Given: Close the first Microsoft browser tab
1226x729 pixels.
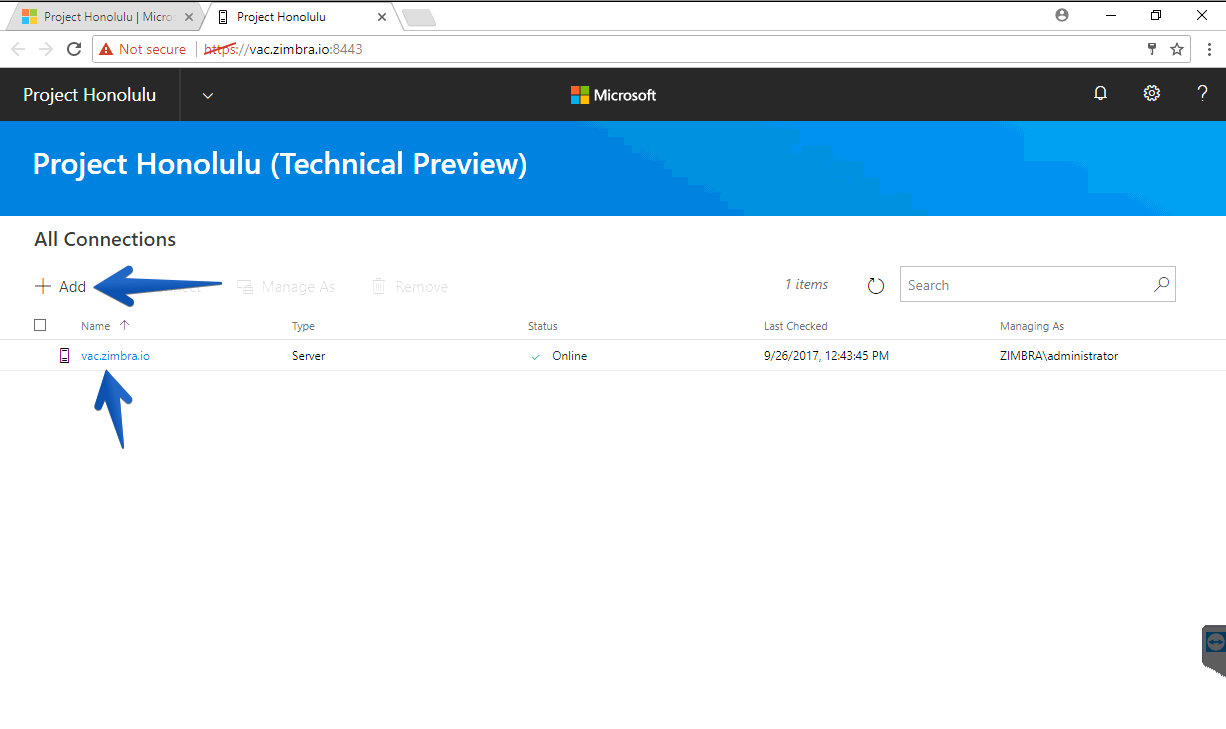Looking at the screenshot, I should [x=189, y=17].
